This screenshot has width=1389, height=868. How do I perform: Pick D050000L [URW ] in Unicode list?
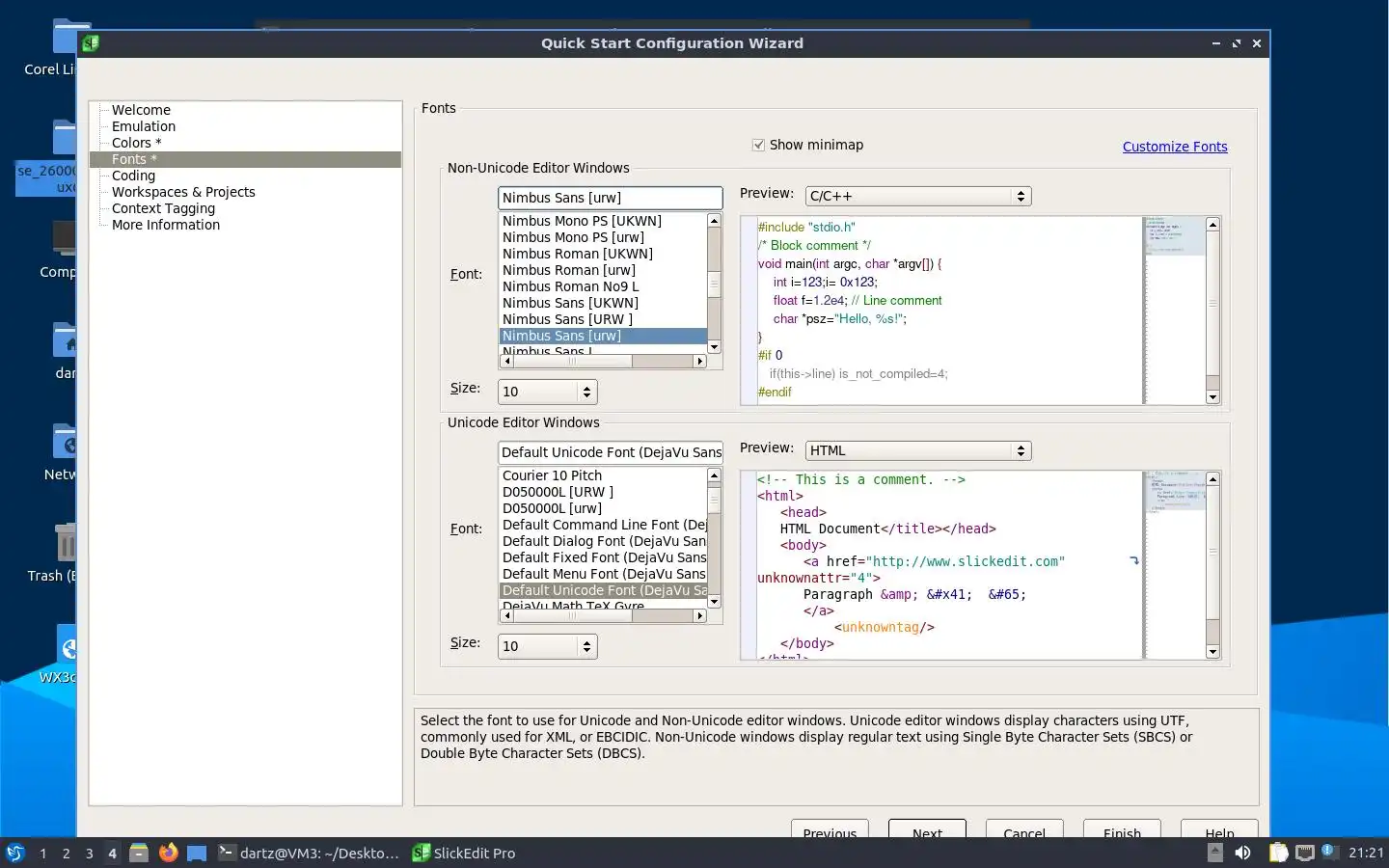click(x=603, y=492)
